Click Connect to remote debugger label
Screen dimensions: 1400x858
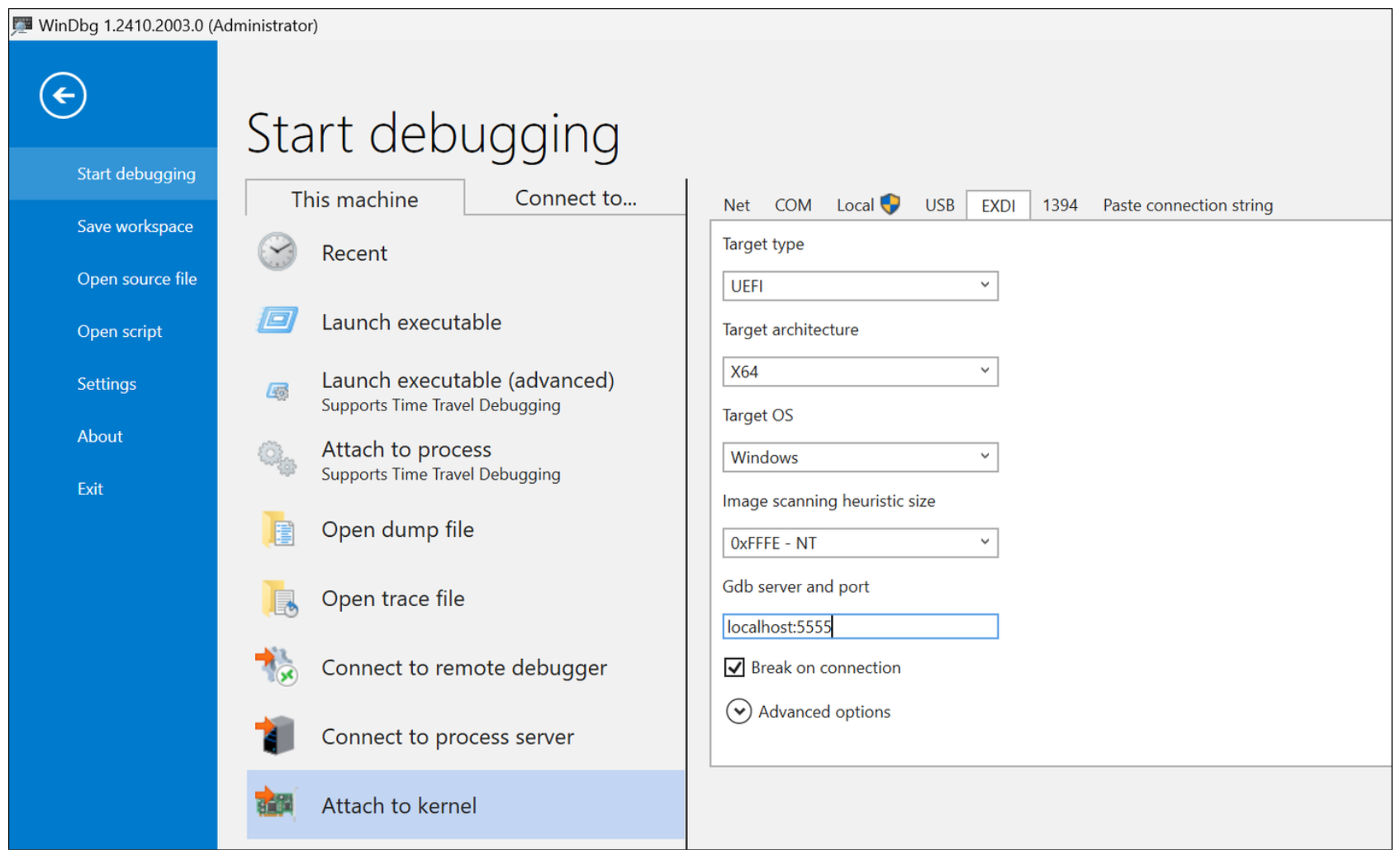464,667
